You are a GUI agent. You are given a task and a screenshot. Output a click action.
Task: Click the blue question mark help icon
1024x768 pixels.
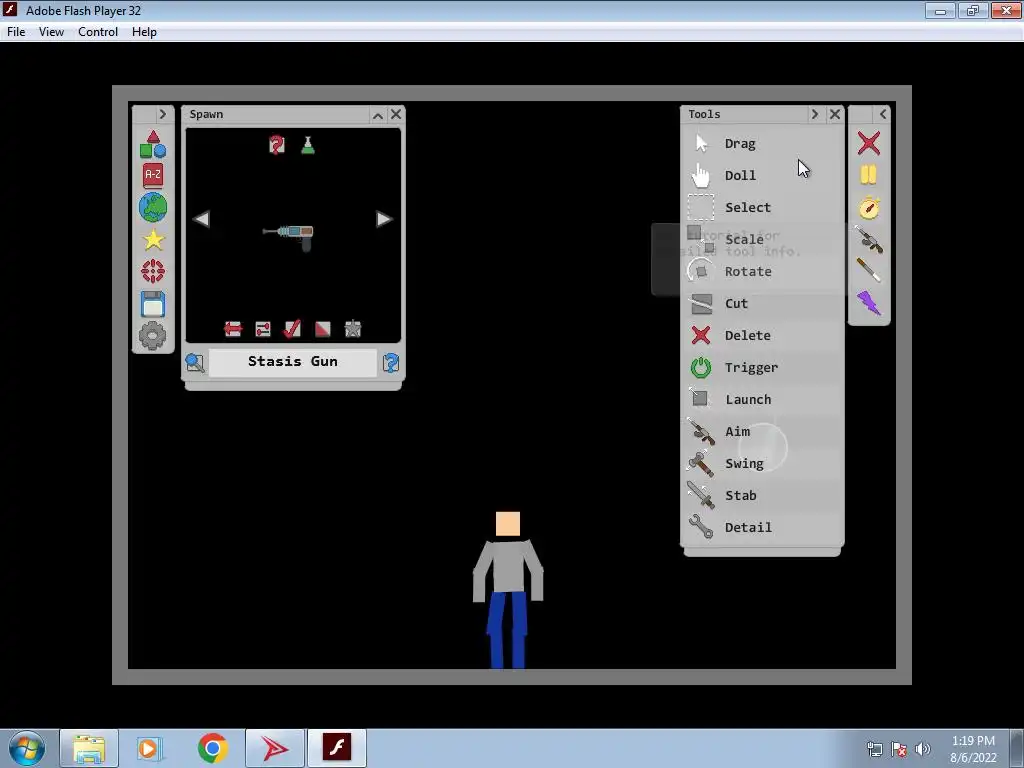pos(391,362)
